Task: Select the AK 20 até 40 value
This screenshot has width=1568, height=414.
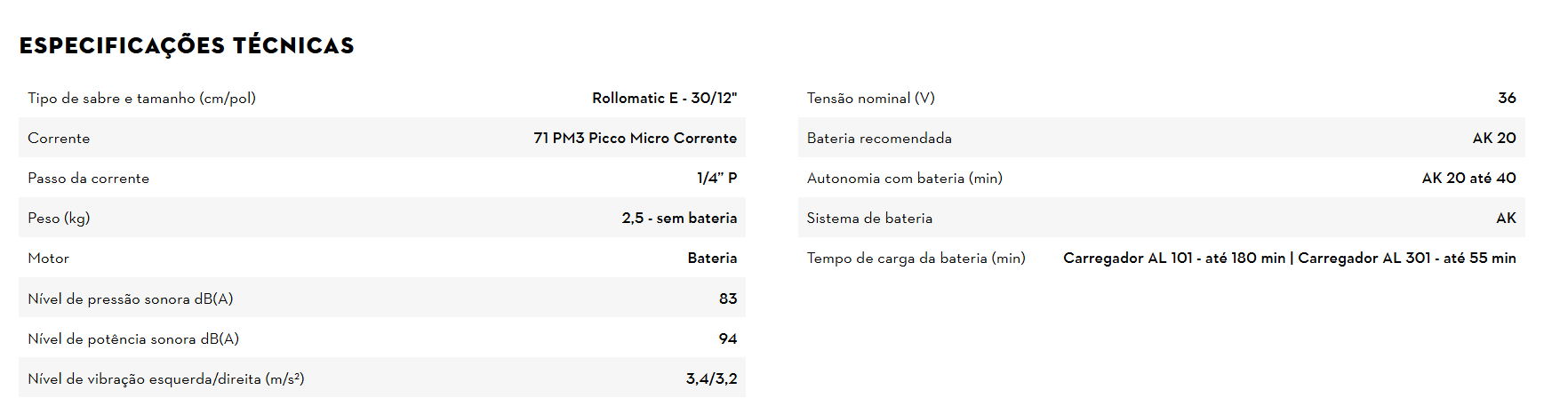Action: point(1468,178)
